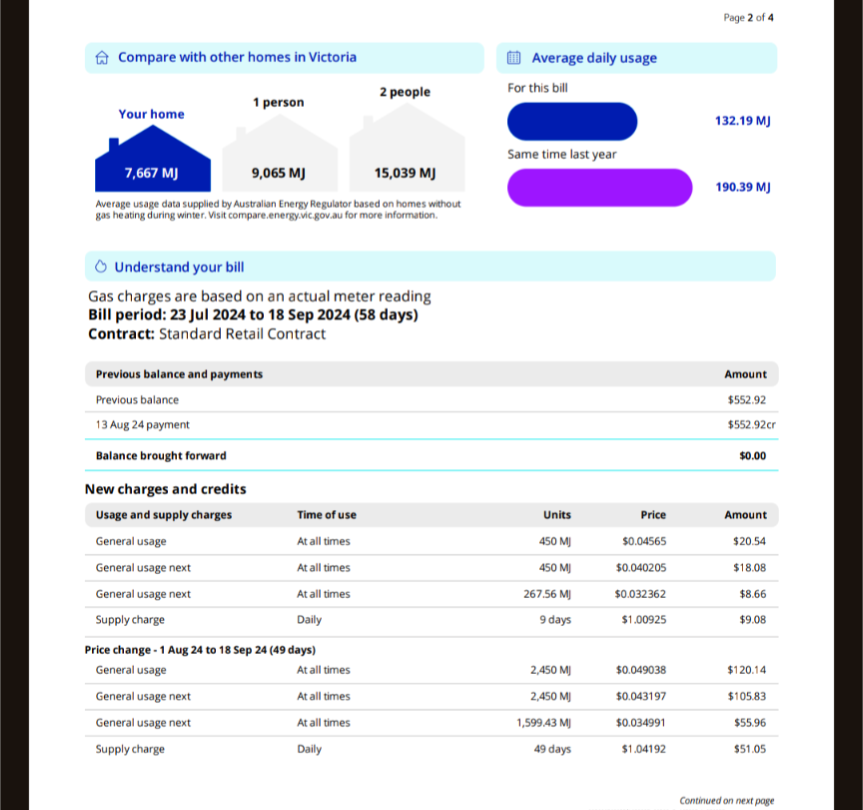The image size is (863, 810).
Task: Select the Price change - 1 Aug 24 heading
Action: 200,650
